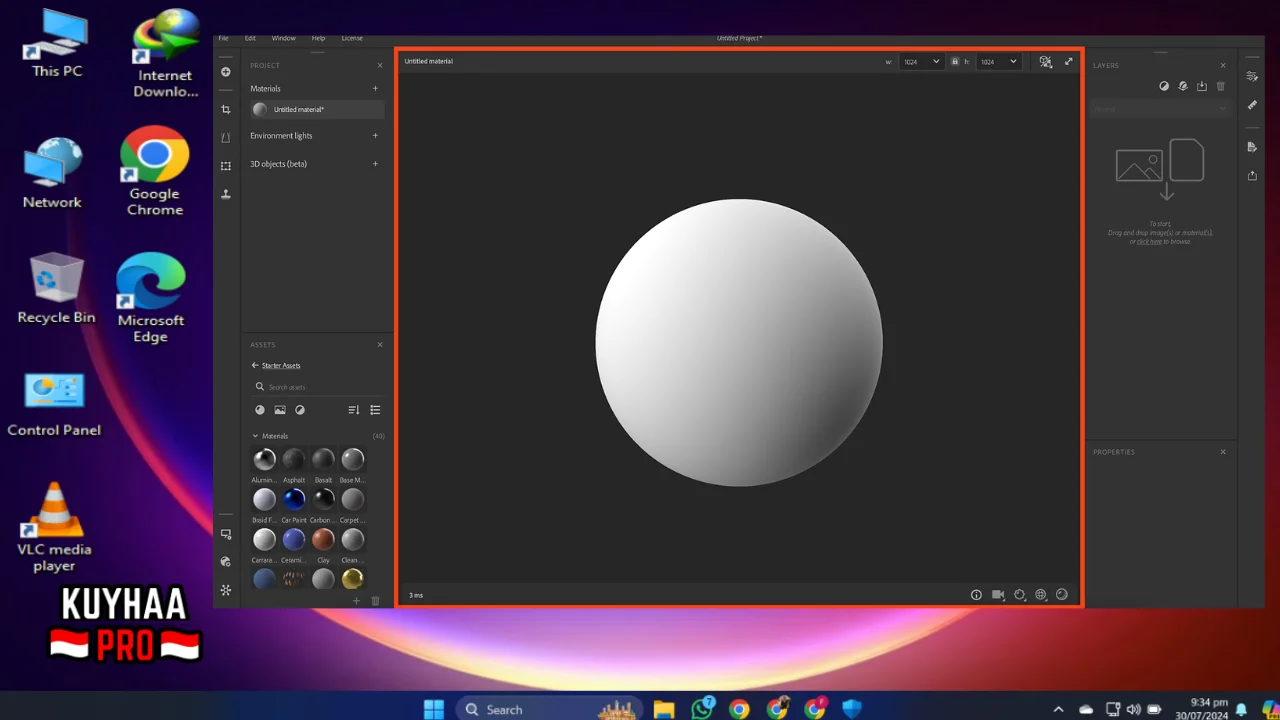Select the clone stamp tool

pyautogui.click(x=226, y=194)
